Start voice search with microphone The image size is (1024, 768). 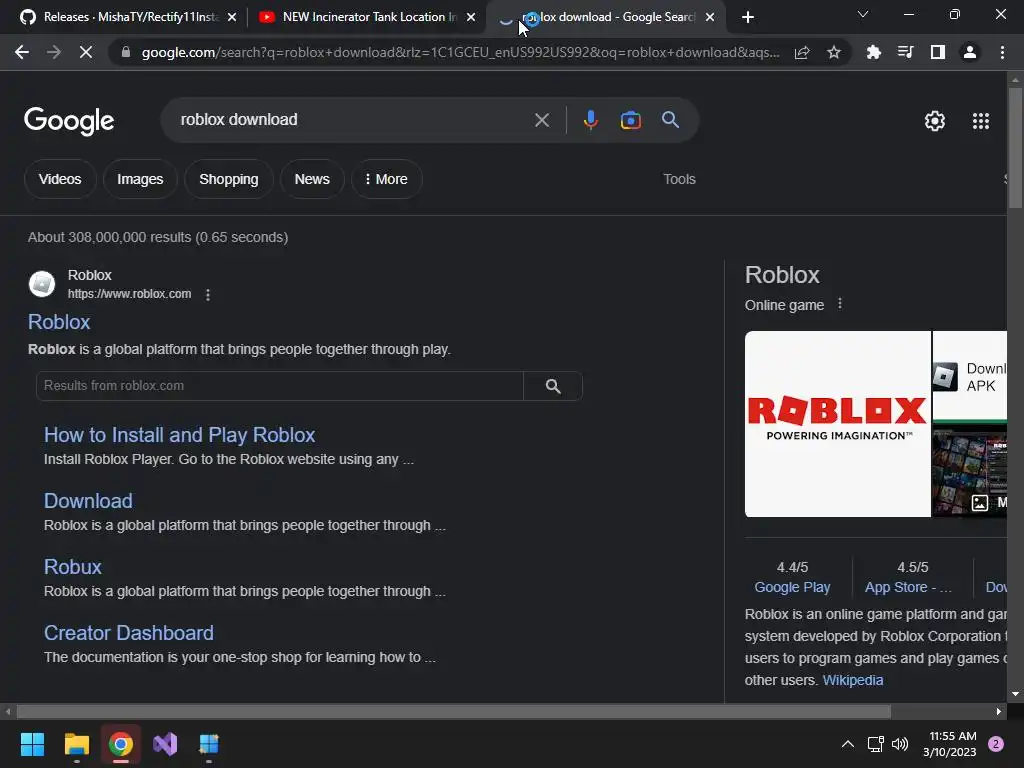tap(590, 120)
